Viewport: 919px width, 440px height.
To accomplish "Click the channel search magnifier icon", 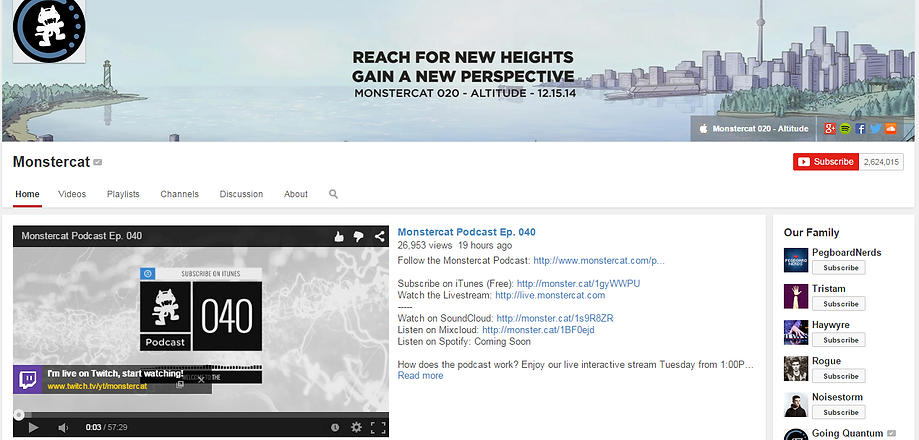I will pos(333,194).
